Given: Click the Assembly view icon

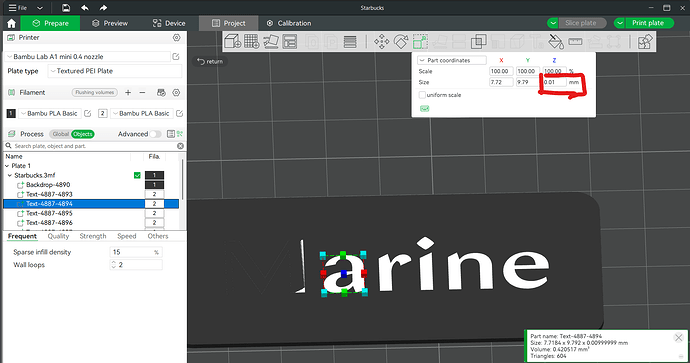Looking at the screenshot, I should tap(645, 42).
